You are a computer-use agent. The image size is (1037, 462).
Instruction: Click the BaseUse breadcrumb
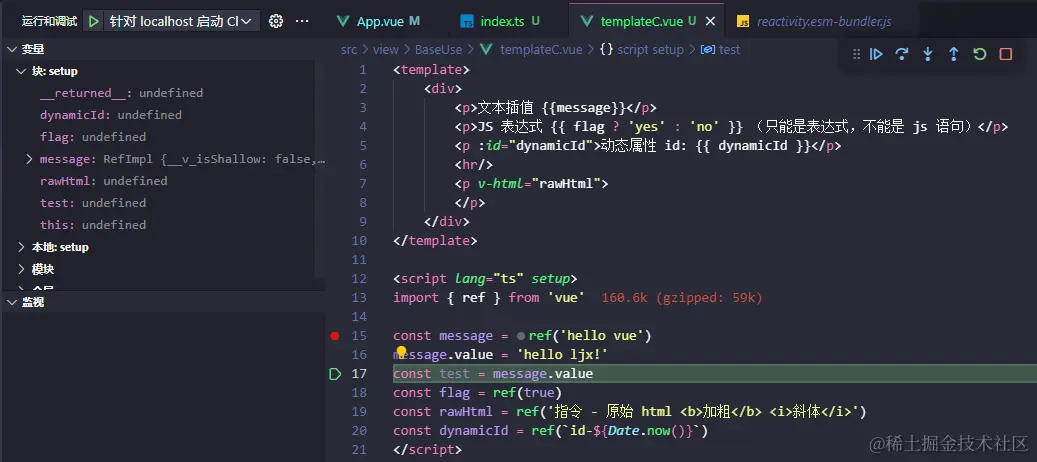pyautogui.click(x=438, y=50)
